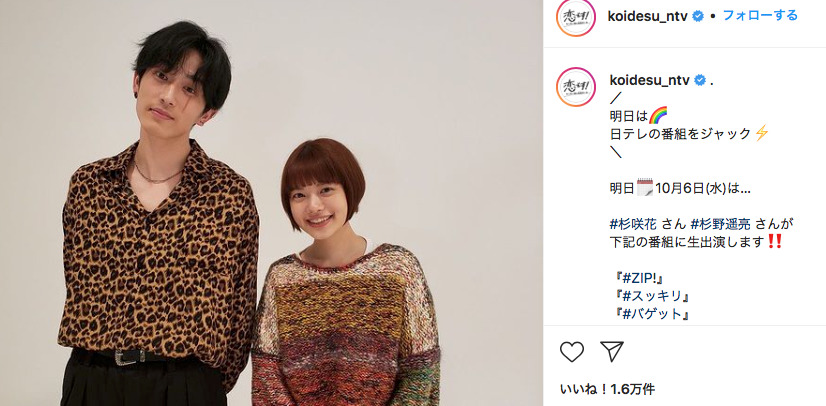Click the calendar emoji before 10月6日

point(645,187)
